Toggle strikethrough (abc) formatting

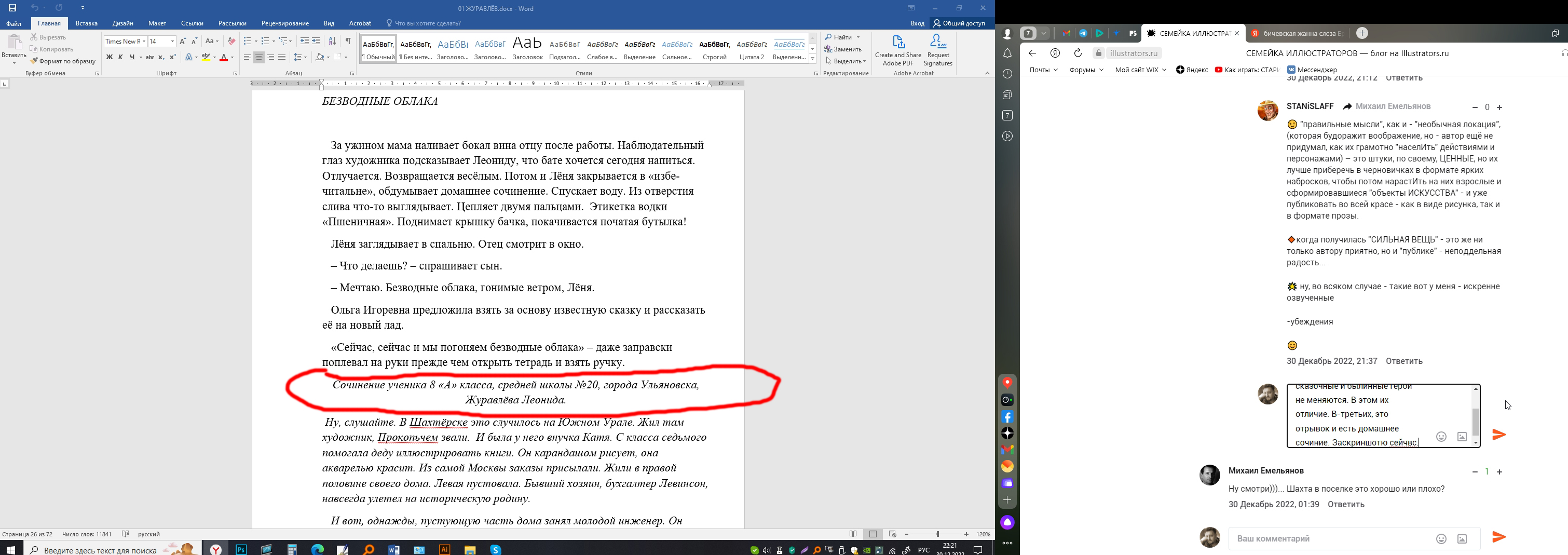(x=149, y=57)
